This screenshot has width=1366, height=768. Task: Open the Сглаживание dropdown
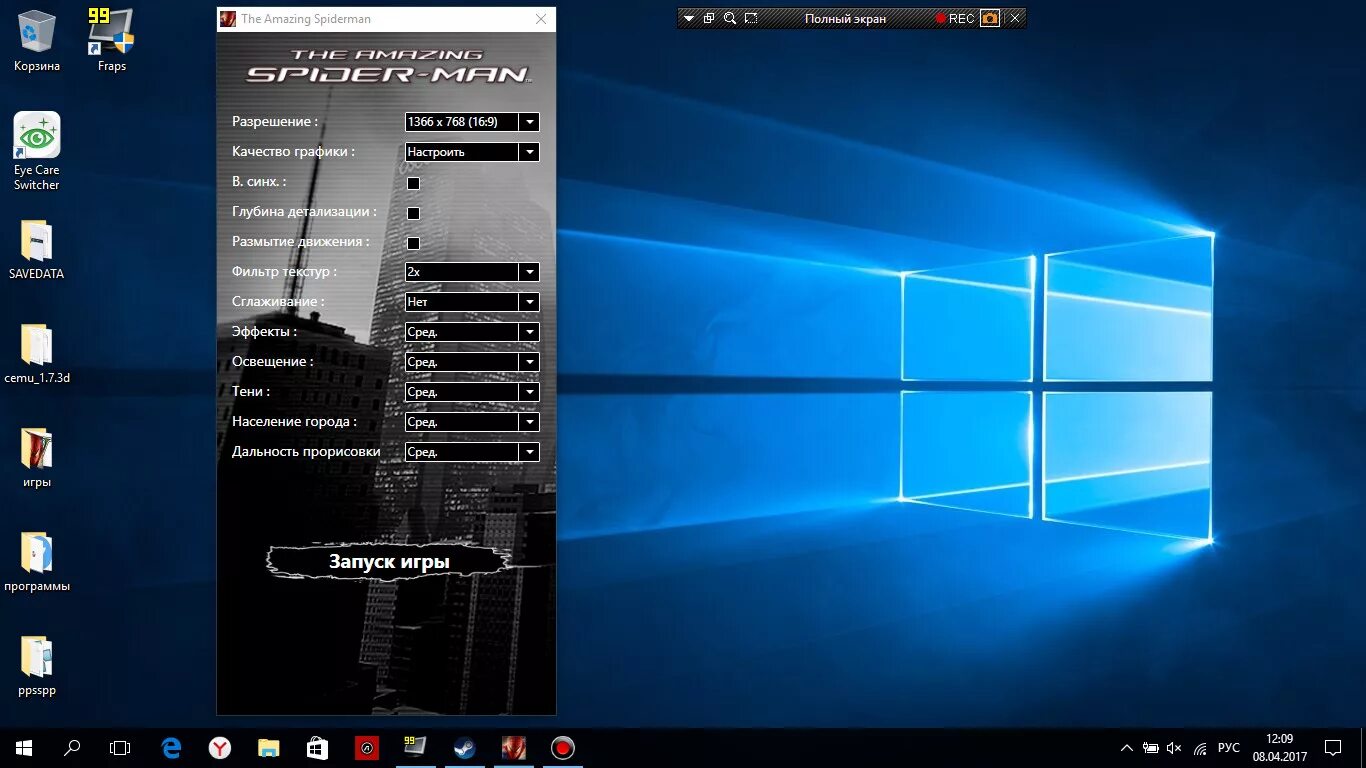click(x=472, y=302)
